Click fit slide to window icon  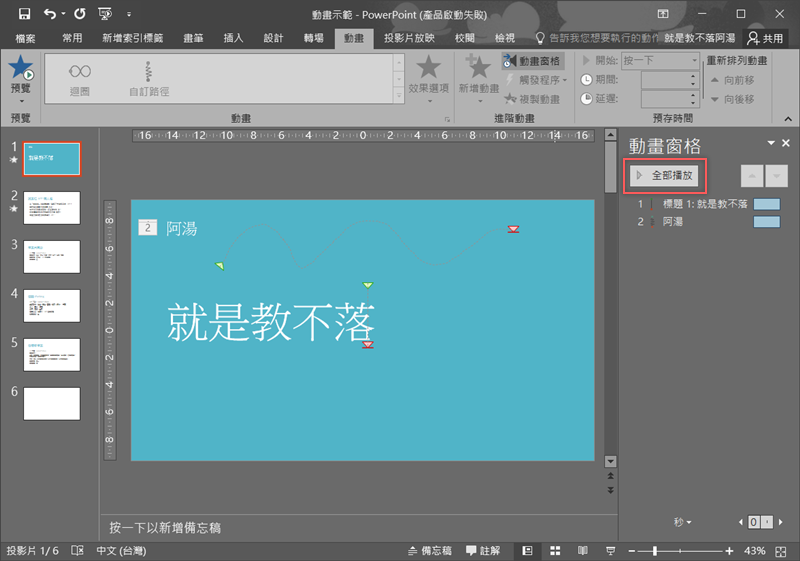pyautogui.click(x=783, y=551)
